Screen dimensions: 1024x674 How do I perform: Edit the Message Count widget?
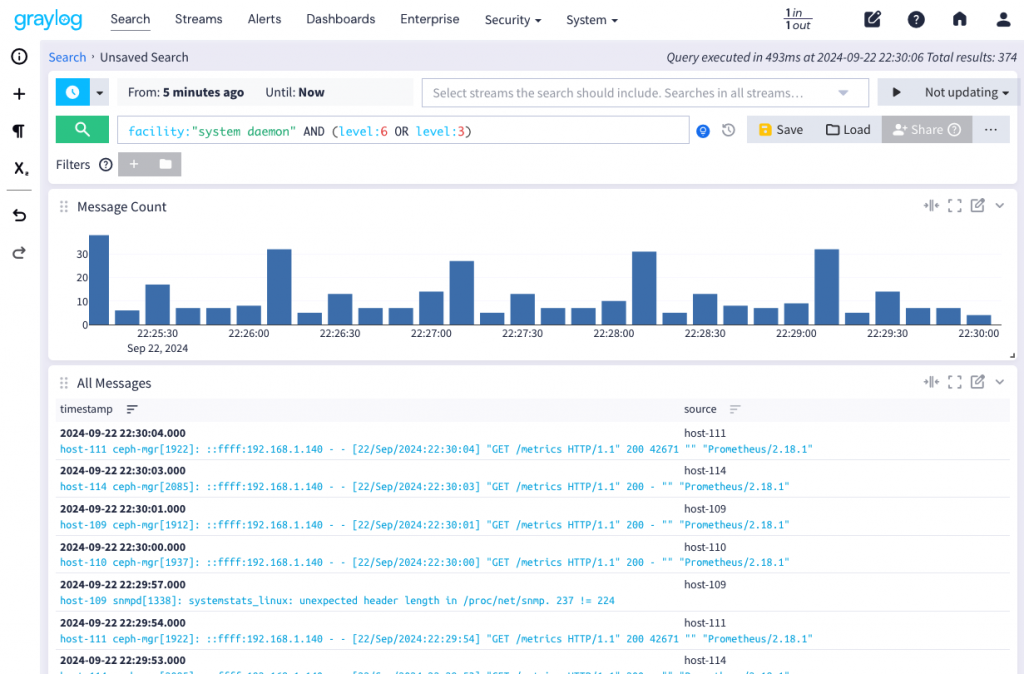978,206
